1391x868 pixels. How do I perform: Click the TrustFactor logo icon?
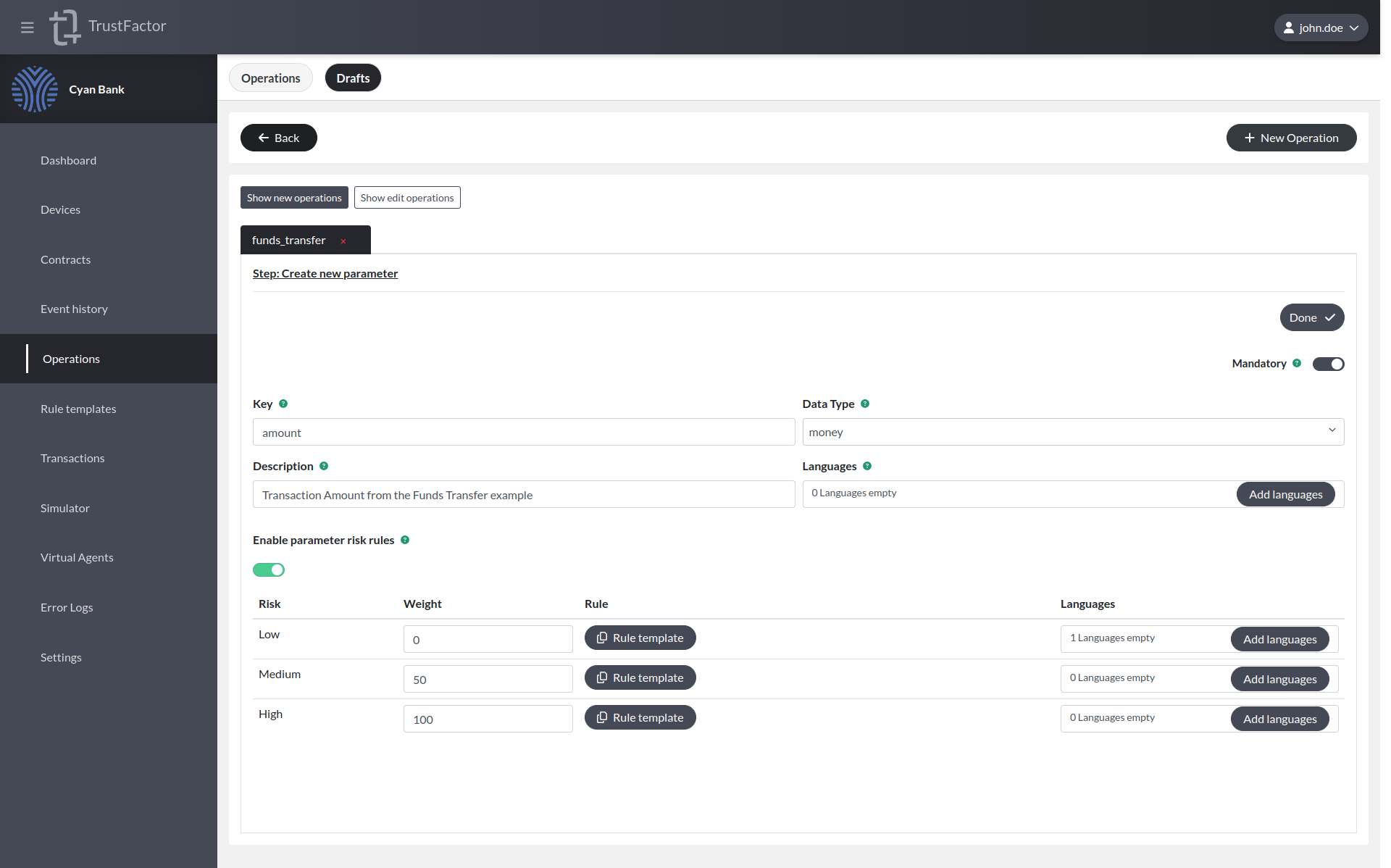pyautogui.click(x=64, y=27)
